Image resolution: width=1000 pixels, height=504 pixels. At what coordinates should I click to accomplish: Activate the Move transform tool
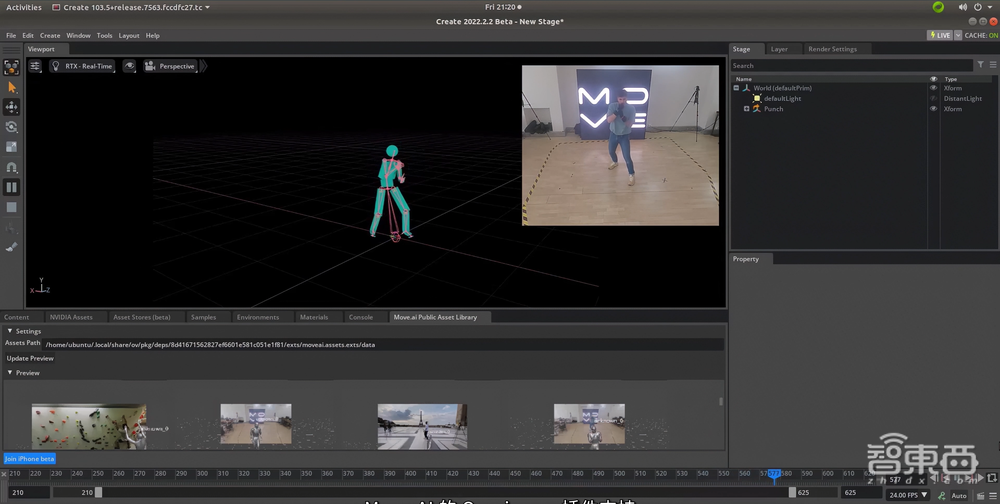(12, 107)
